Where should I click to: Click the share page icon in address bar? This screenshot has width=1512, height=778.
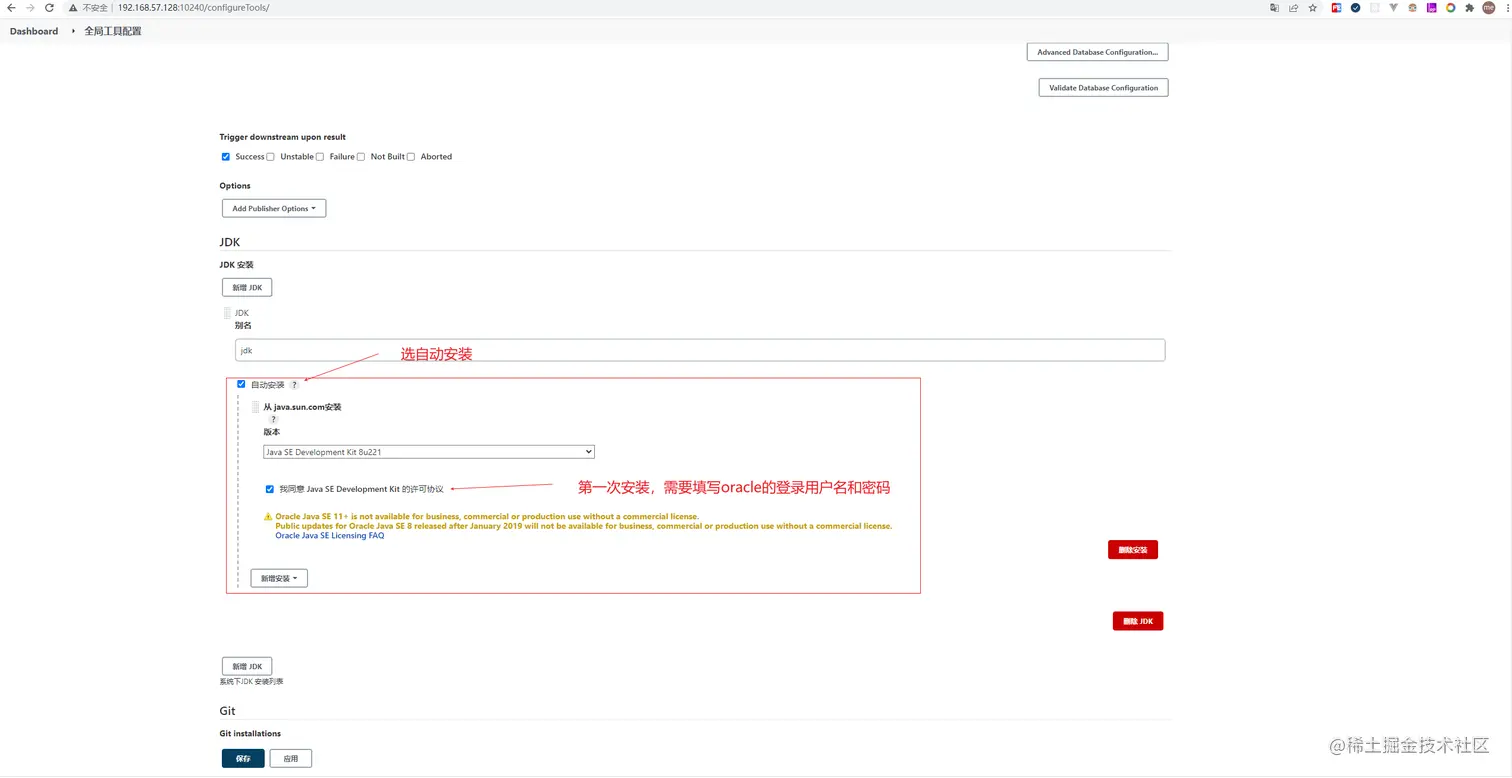click(1293, 7)
